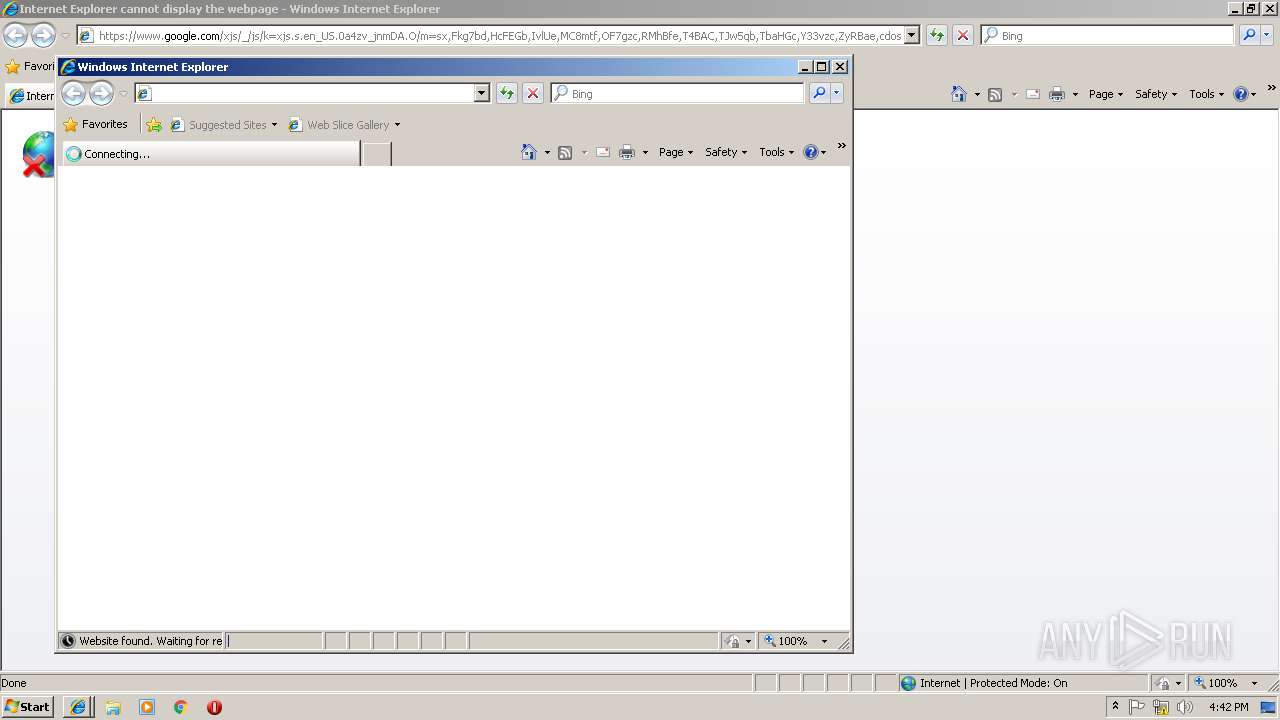Image resolution: width=1280 pixels, height=720 pixels.
Task: Expand zoom level dropdown in front window
Action: tap(824, 641)
